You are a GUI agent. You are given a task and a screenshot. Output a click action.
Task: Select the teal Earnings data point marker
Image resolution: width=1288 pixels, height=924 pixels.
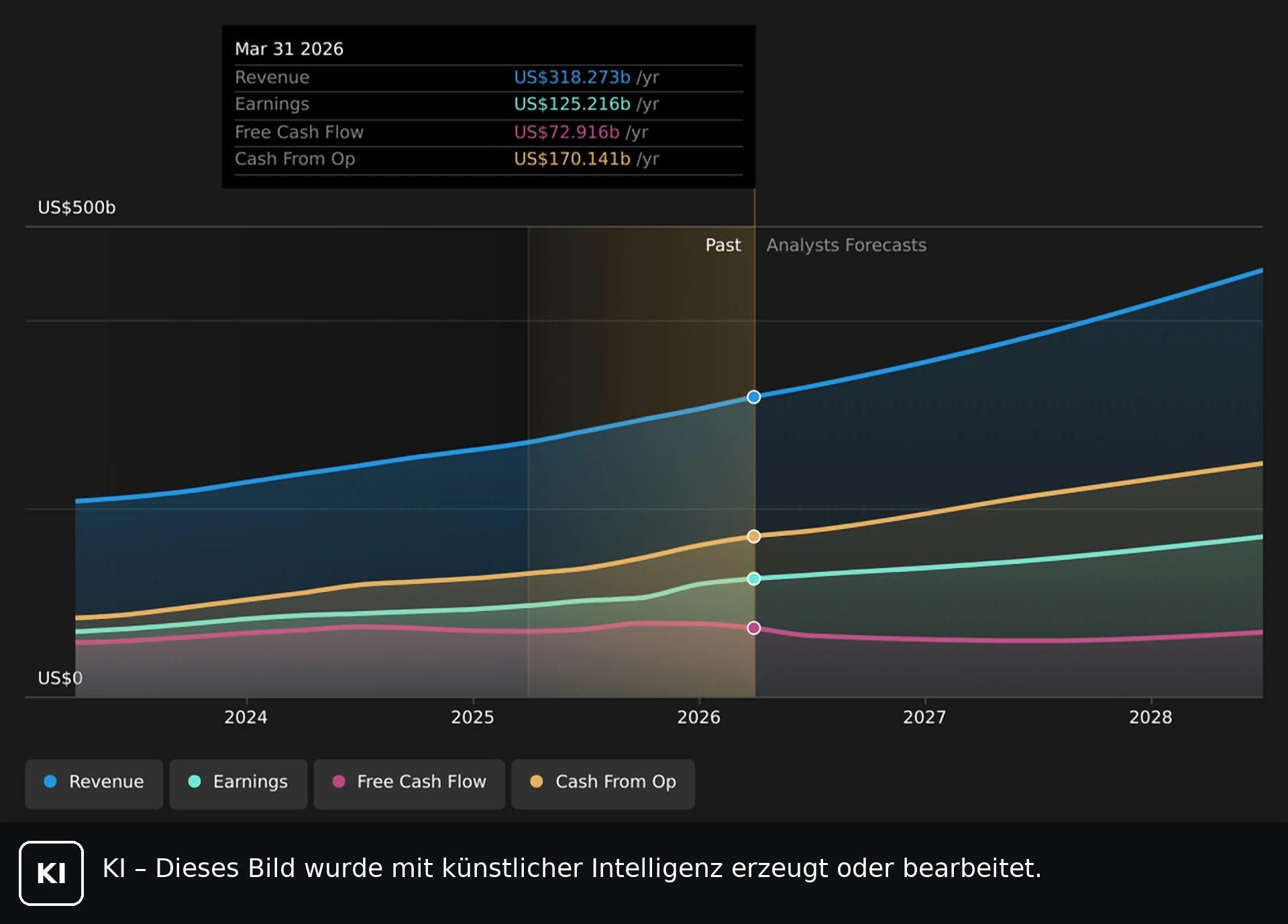tap(754, 579)
